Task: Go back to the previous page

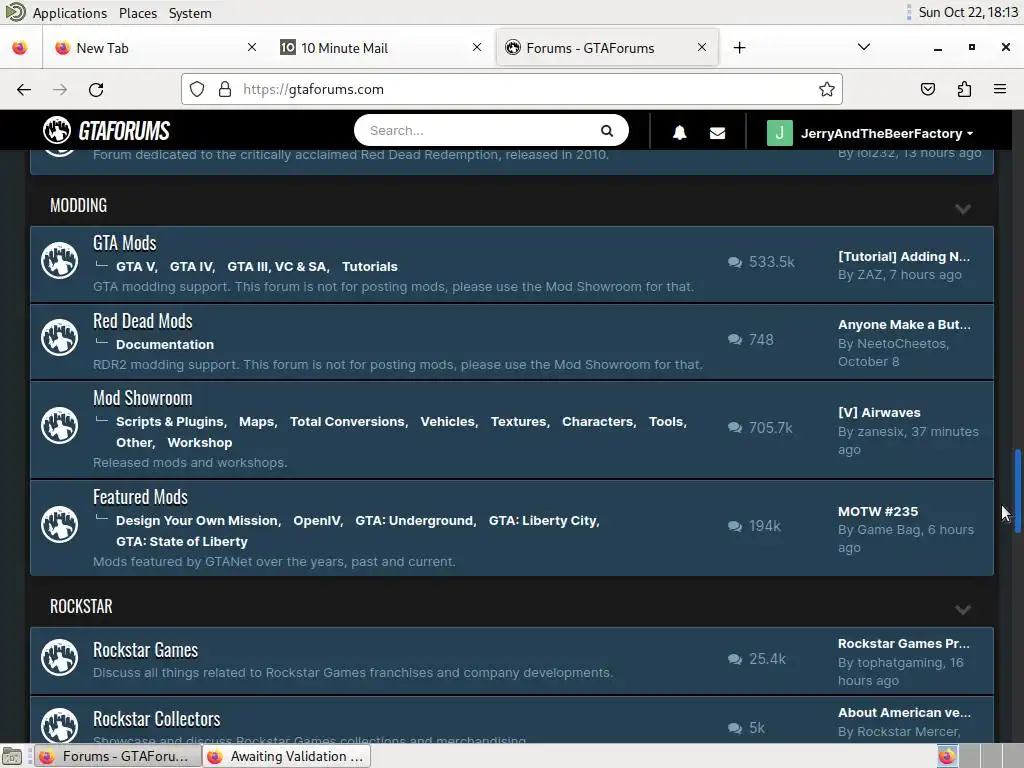Action: coord(24,89)
